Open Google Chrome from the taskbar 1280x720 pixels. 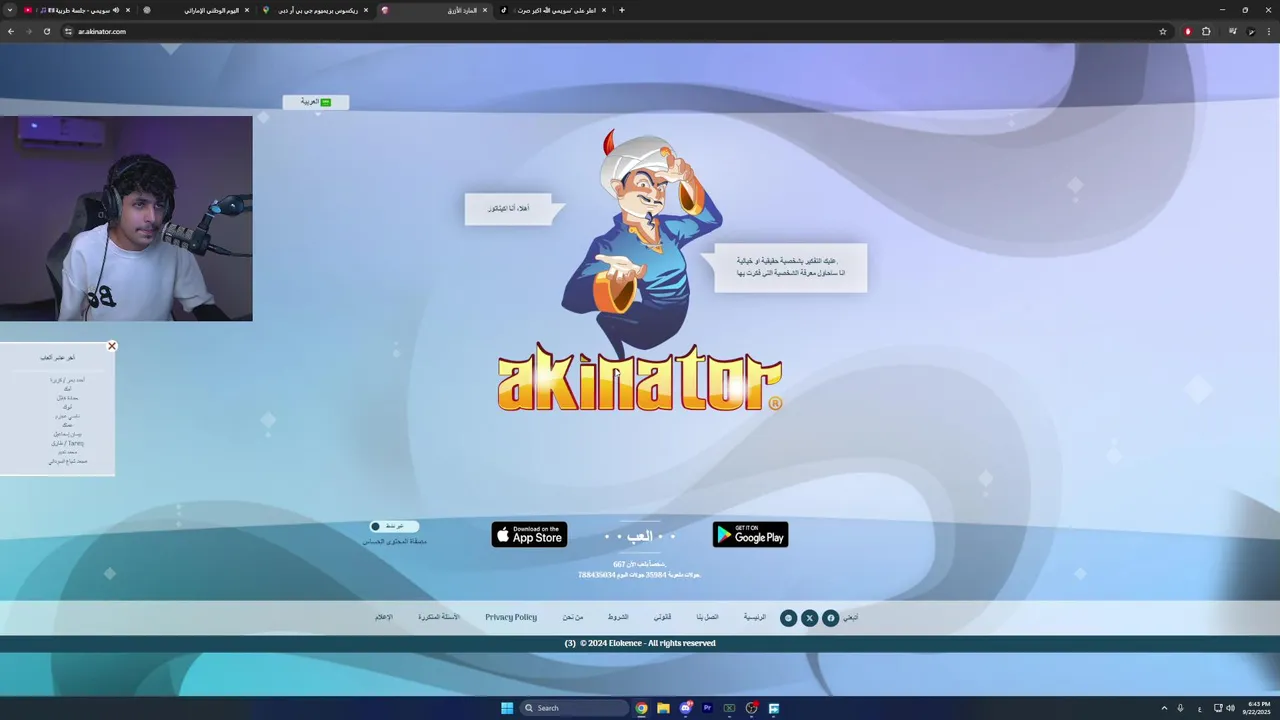(641, 708)
